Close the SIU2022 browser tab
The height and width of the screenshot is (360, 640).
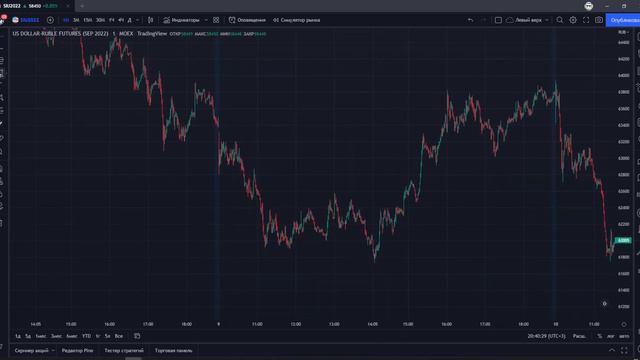tap(68, 6)
